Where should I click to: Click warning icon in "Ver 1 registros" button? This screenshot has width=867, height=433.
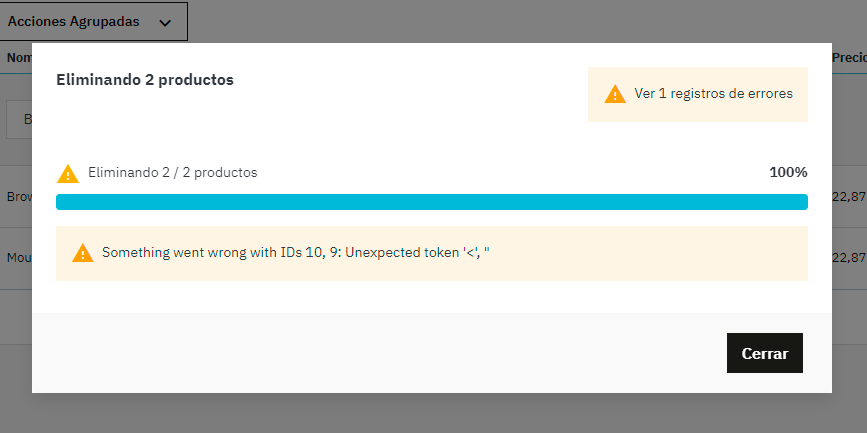(x=615, y=94)
